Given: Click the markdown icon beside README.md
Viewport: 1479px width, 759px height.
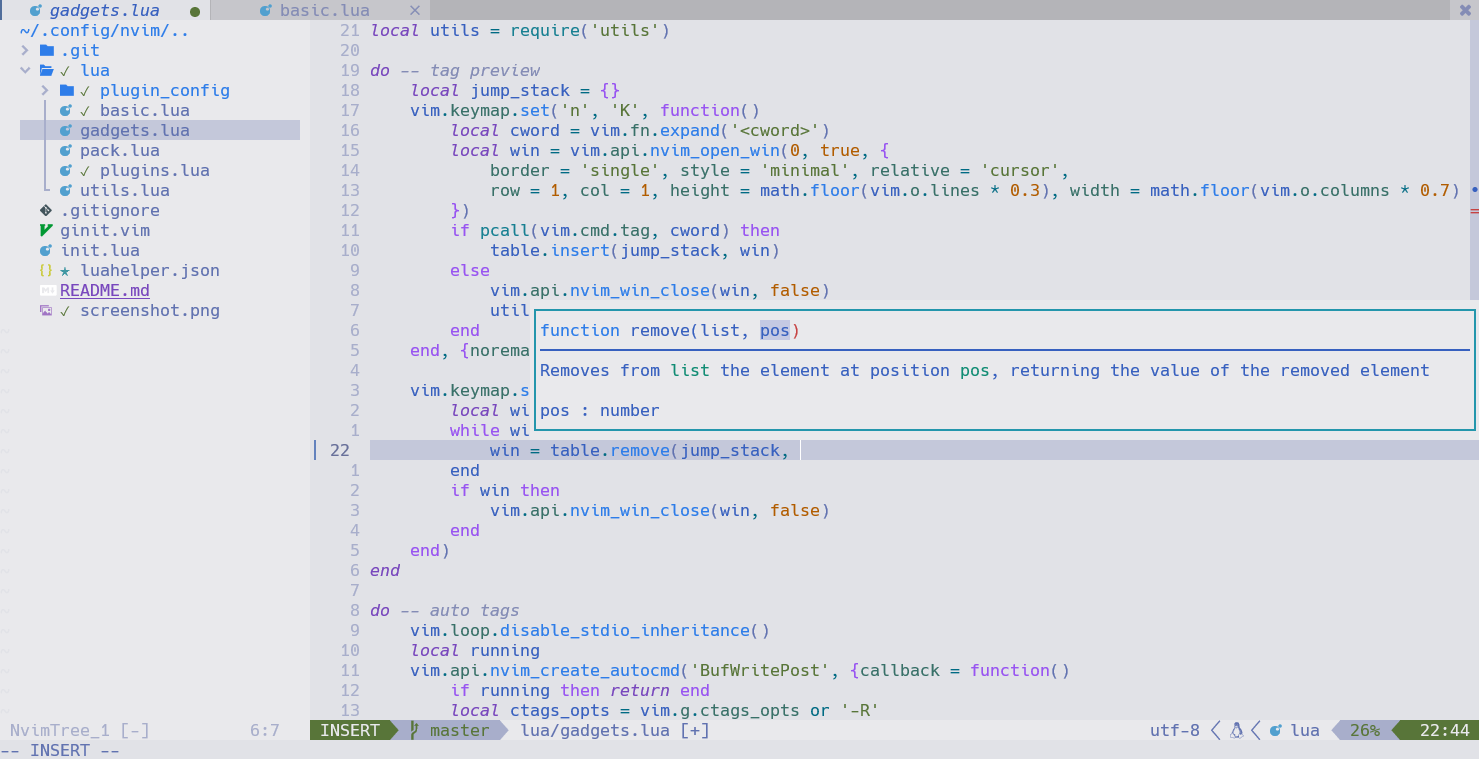Looking at the screenshot, I should click(47, 290).
